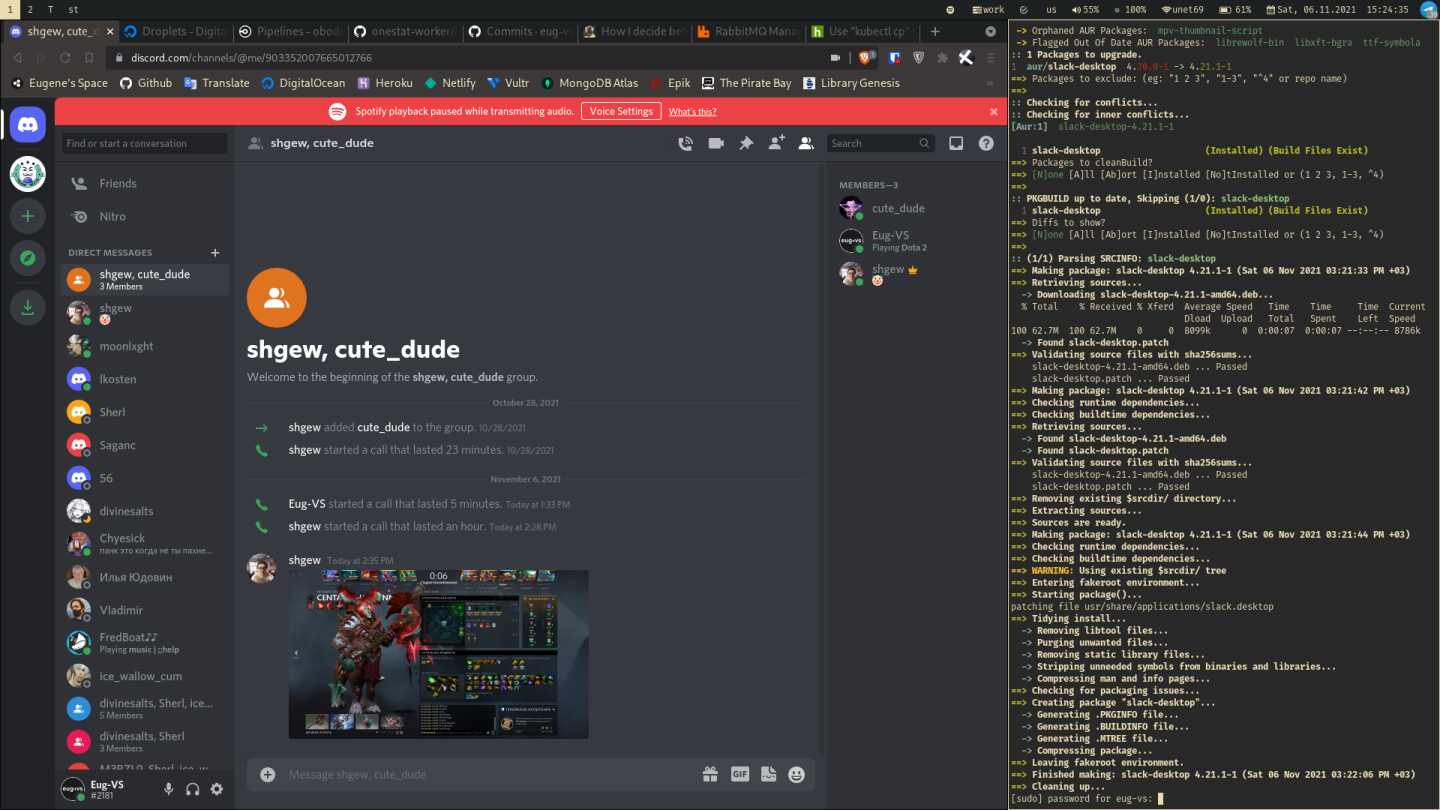The image size is (1440, 810).
Task: Deafen your audio with the headphones icon
Action: [192, 789]
